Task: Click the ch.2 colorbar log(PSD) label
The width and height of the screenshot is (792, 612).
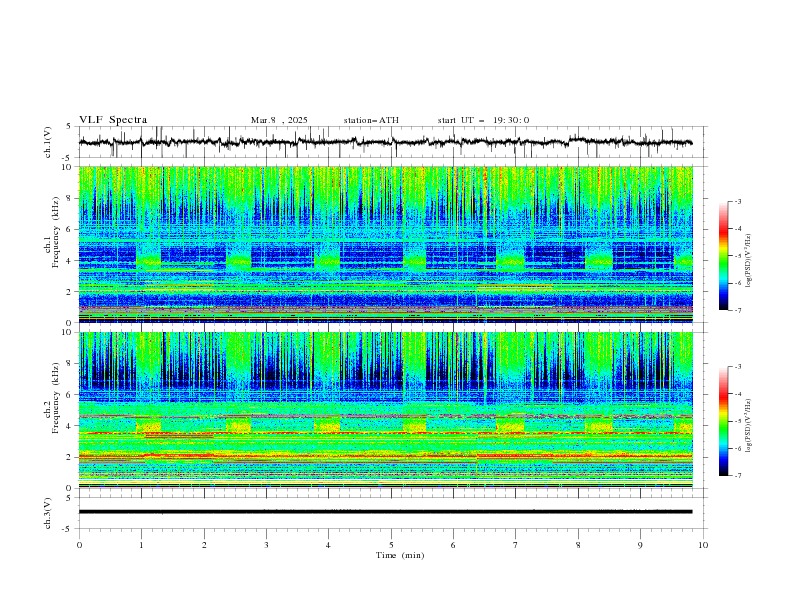Action: [749, 425]
